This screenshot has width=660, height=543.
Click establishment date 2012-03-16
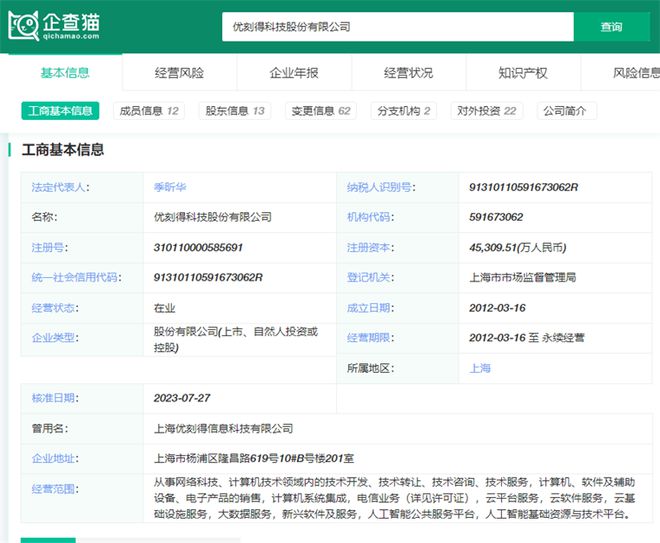pyautogui.click(x=498, y=308)
